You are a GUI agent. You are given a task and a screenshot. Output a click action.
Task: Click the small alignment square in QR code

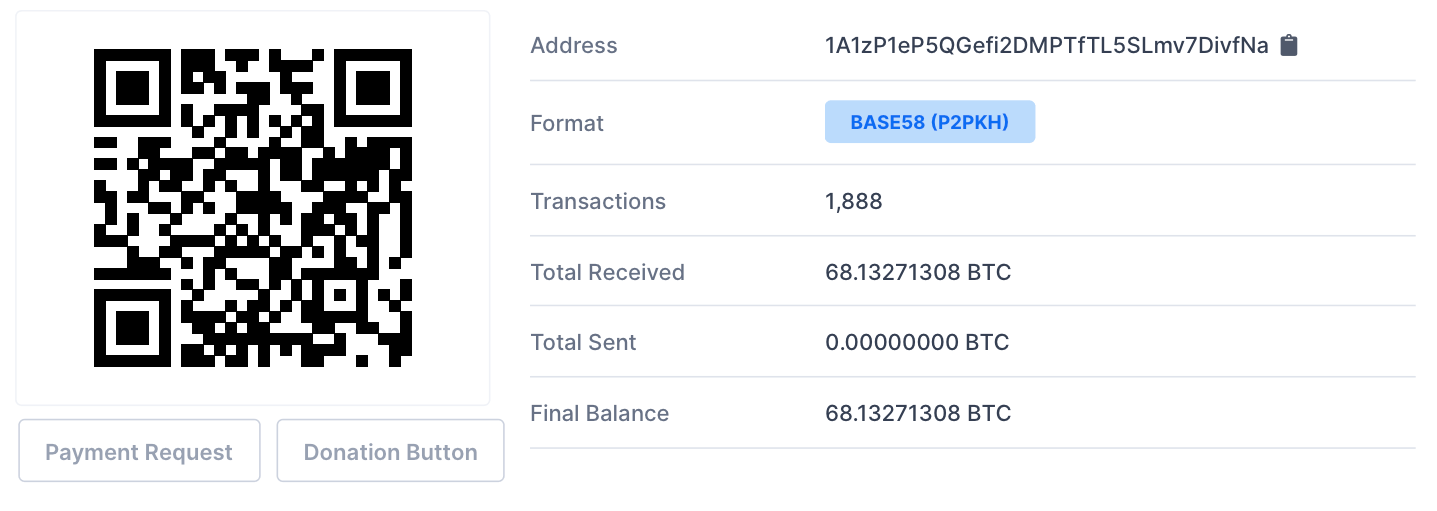[x=341, y=296]
